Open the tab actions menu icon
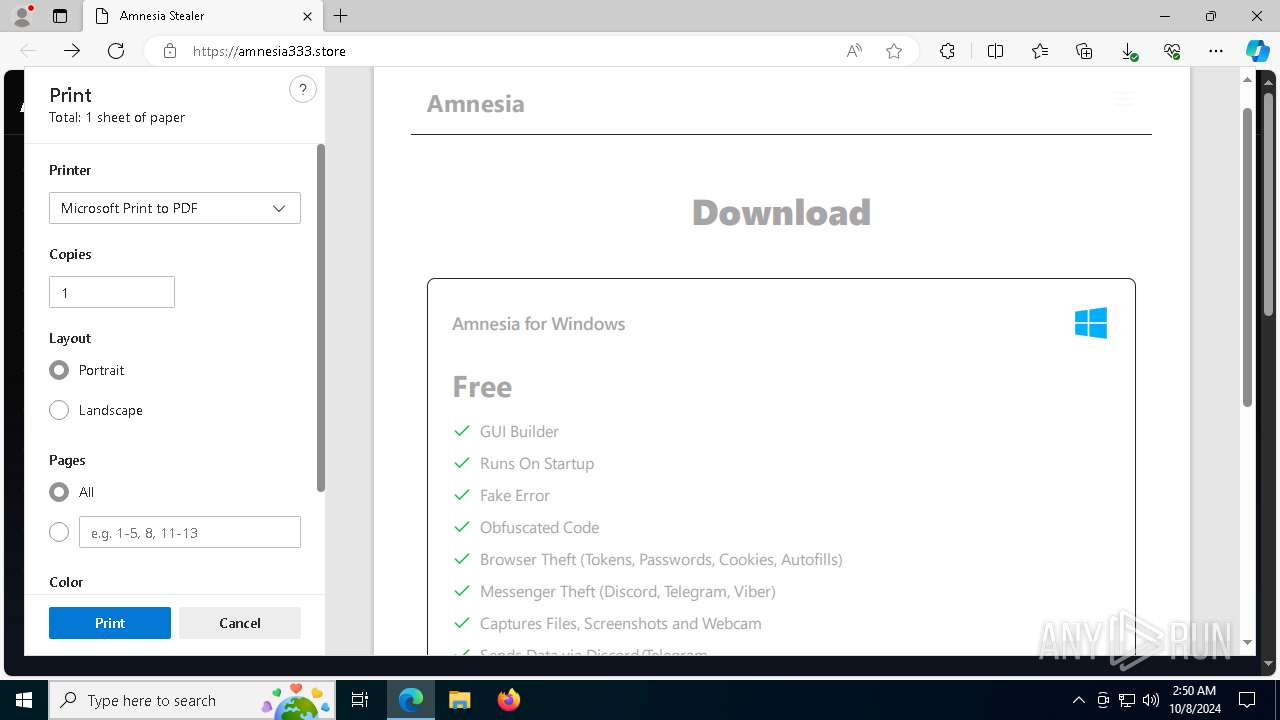Image resolution: width=1280 pixels, height=720 pixels. click(60, 16)
